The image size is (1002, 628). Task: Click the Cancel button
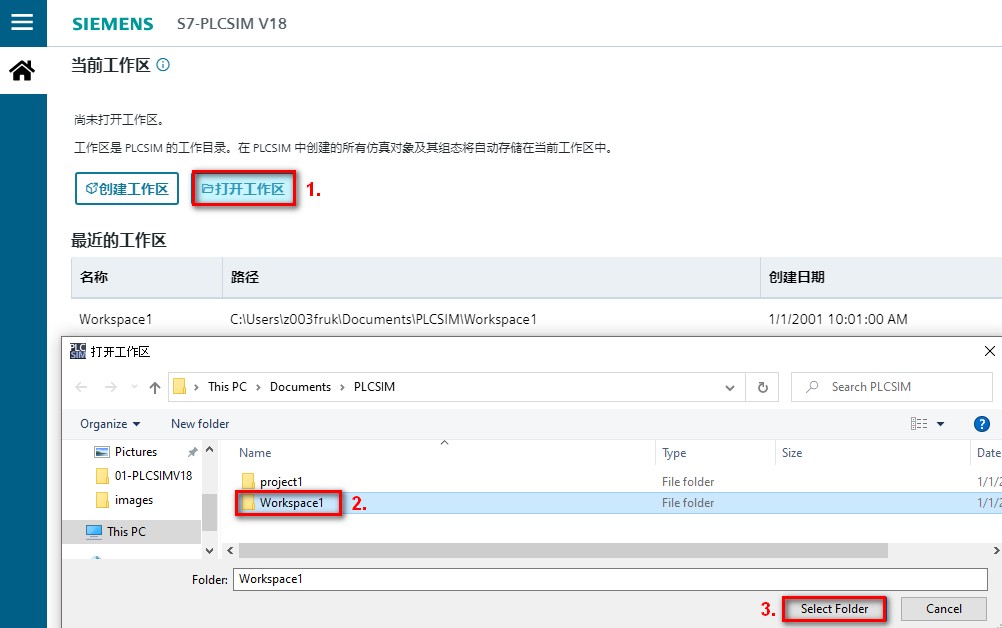pyautogui.click(x=944, y=609)
